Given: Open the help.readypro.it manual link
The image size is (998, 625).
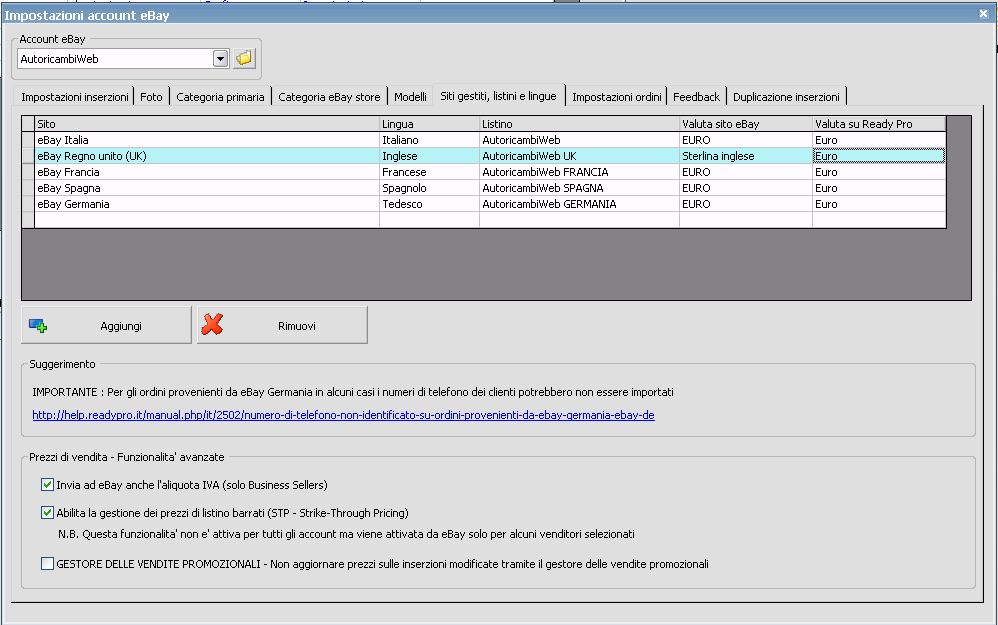Looking at the screenshot, I should point(343,415).
